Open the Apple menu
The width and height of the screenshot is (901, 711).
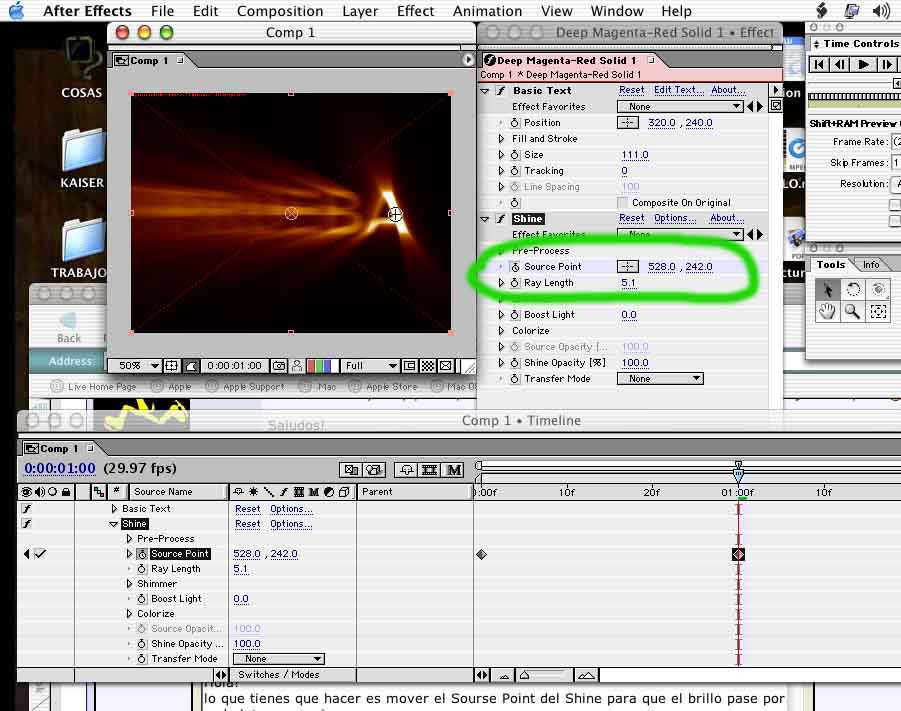click(x=17, y=10)
